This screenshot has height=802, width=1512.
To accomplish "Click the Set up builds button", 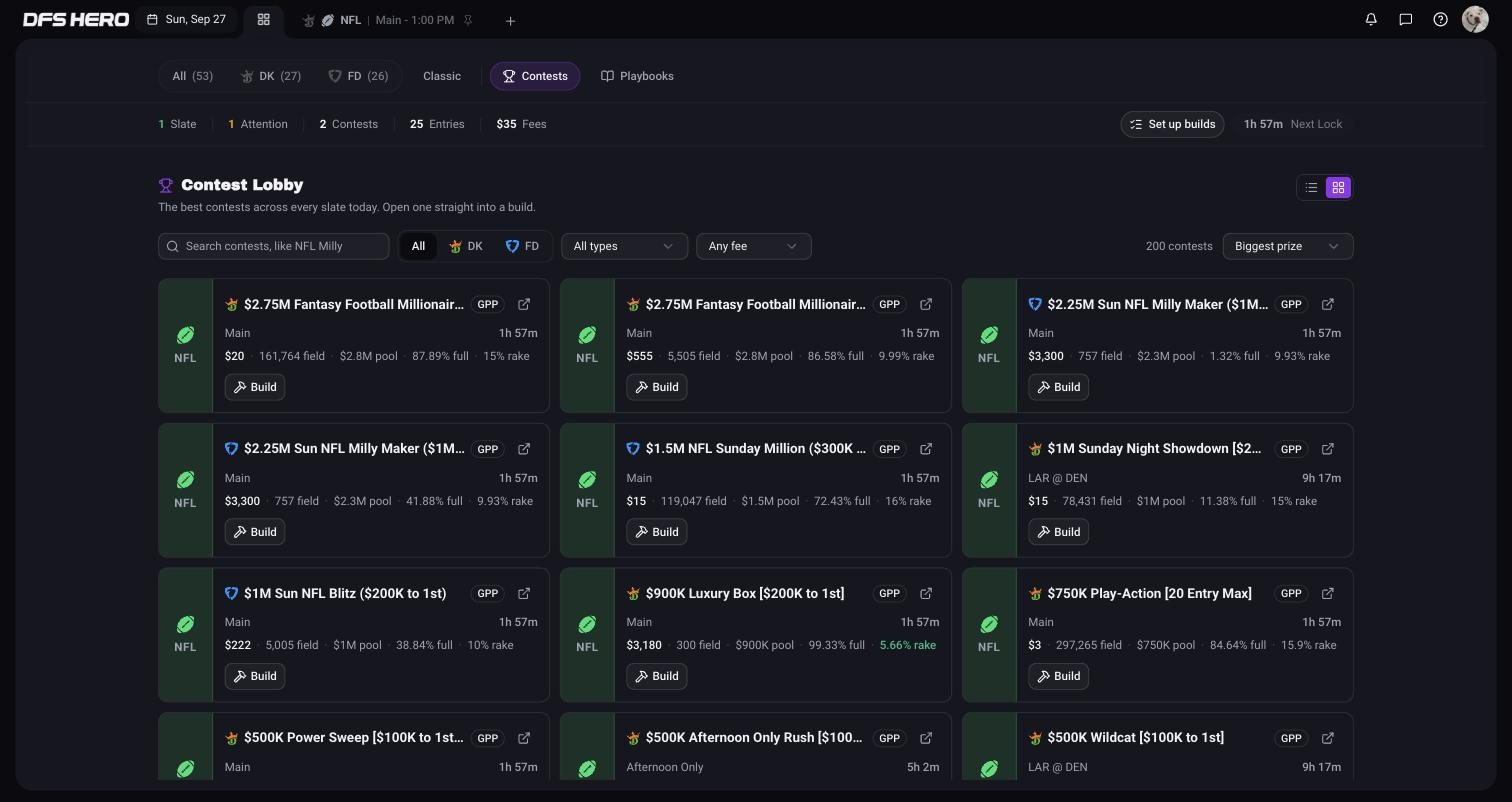I will click(1172, 124).
